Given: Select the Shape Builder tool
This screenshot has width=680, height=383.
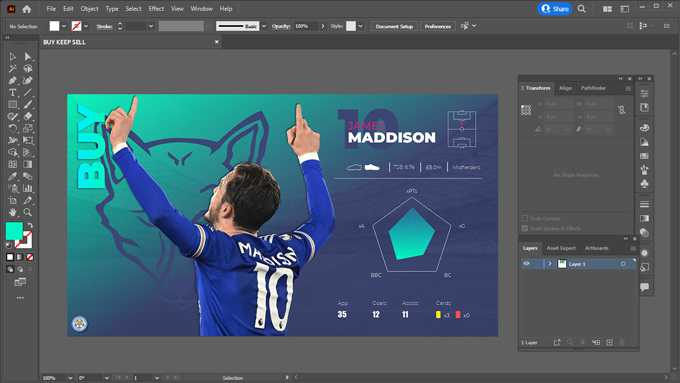Looking at the screenshot, I should [13, 152].
